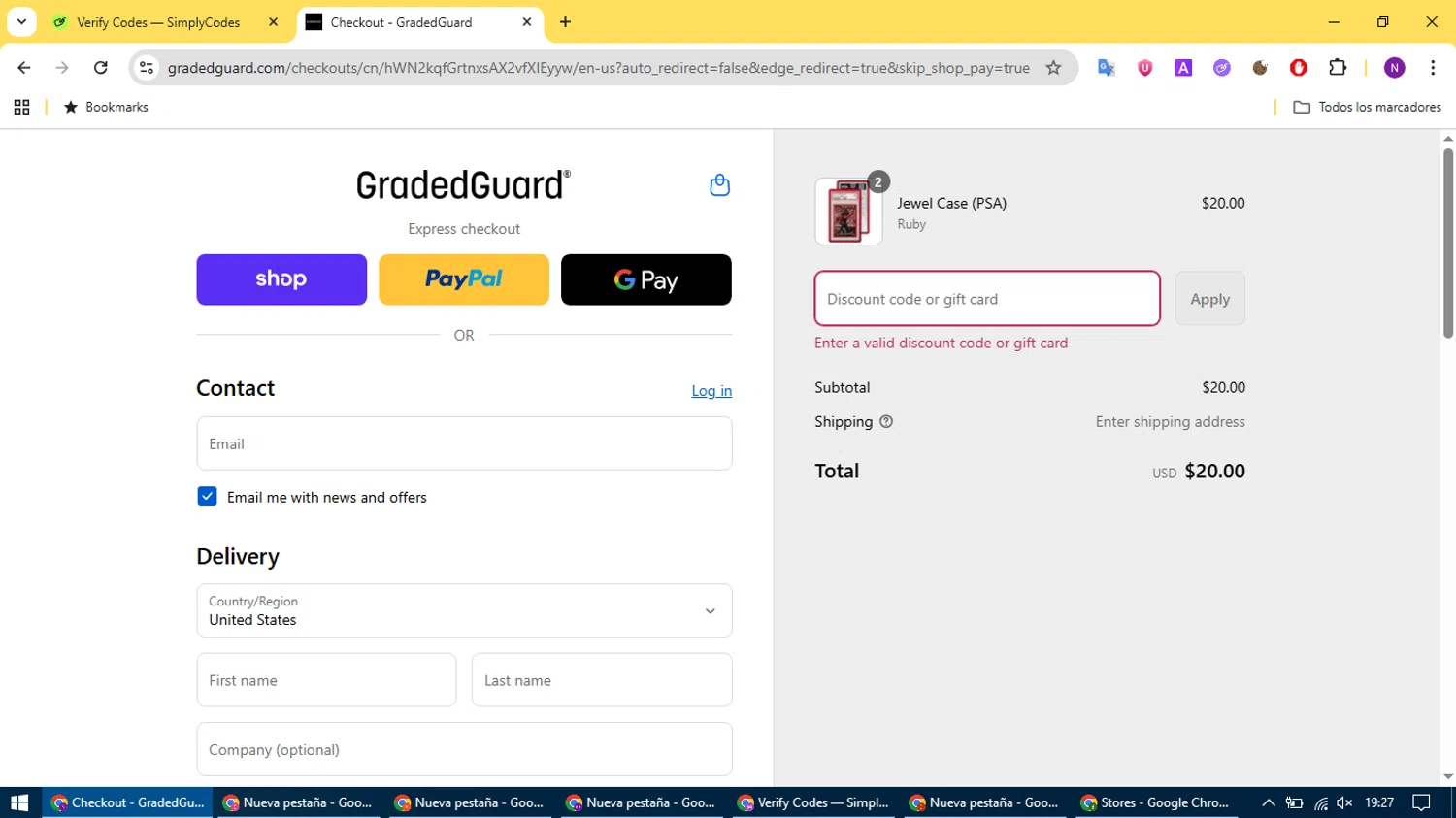
Task: Open the Bookmarks folder in bookmarks bar
Action: pyautogui.click(x=106, y=107)
